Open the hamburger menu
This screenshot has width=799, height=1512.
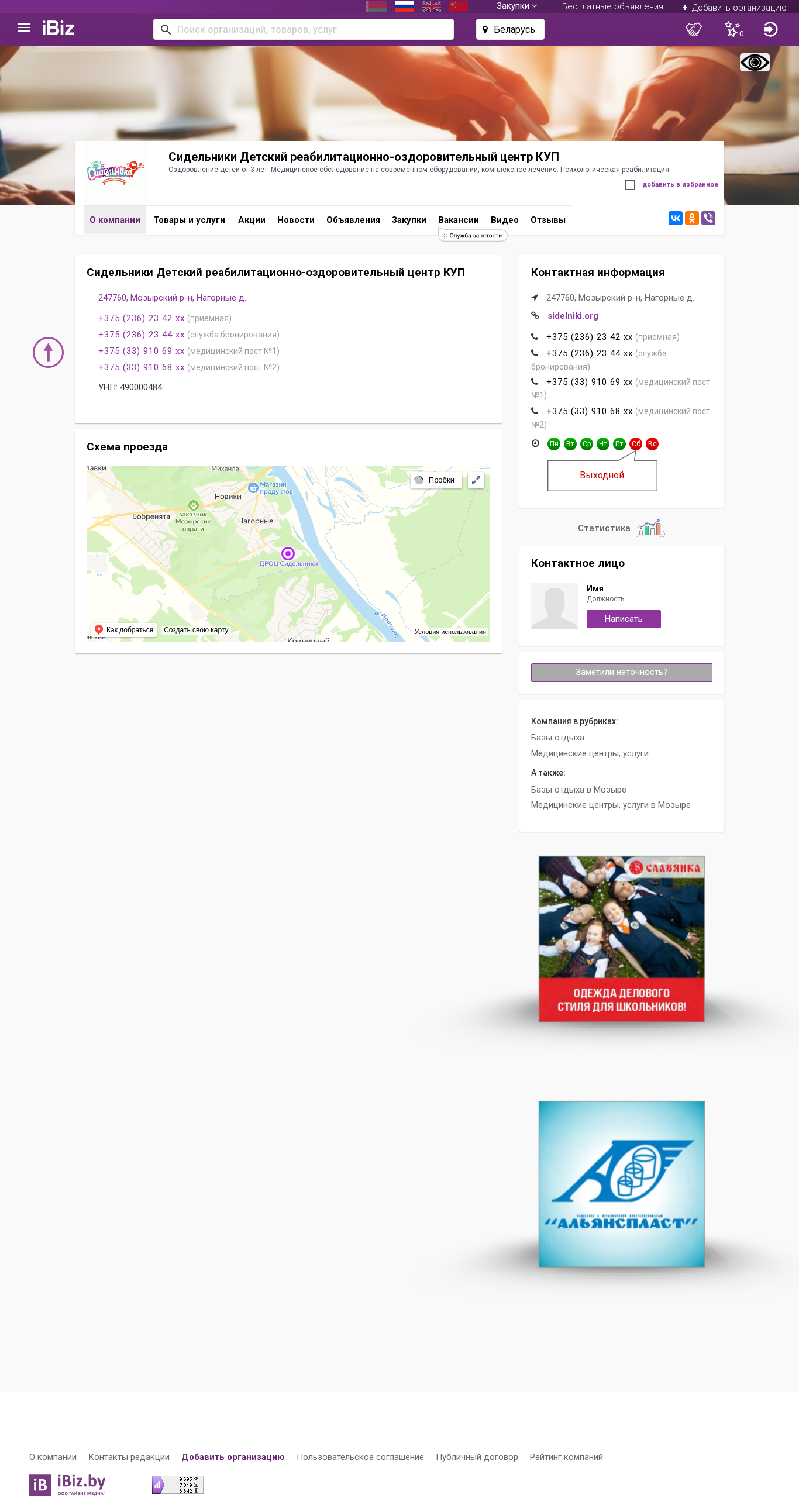(x=24, y=28)
